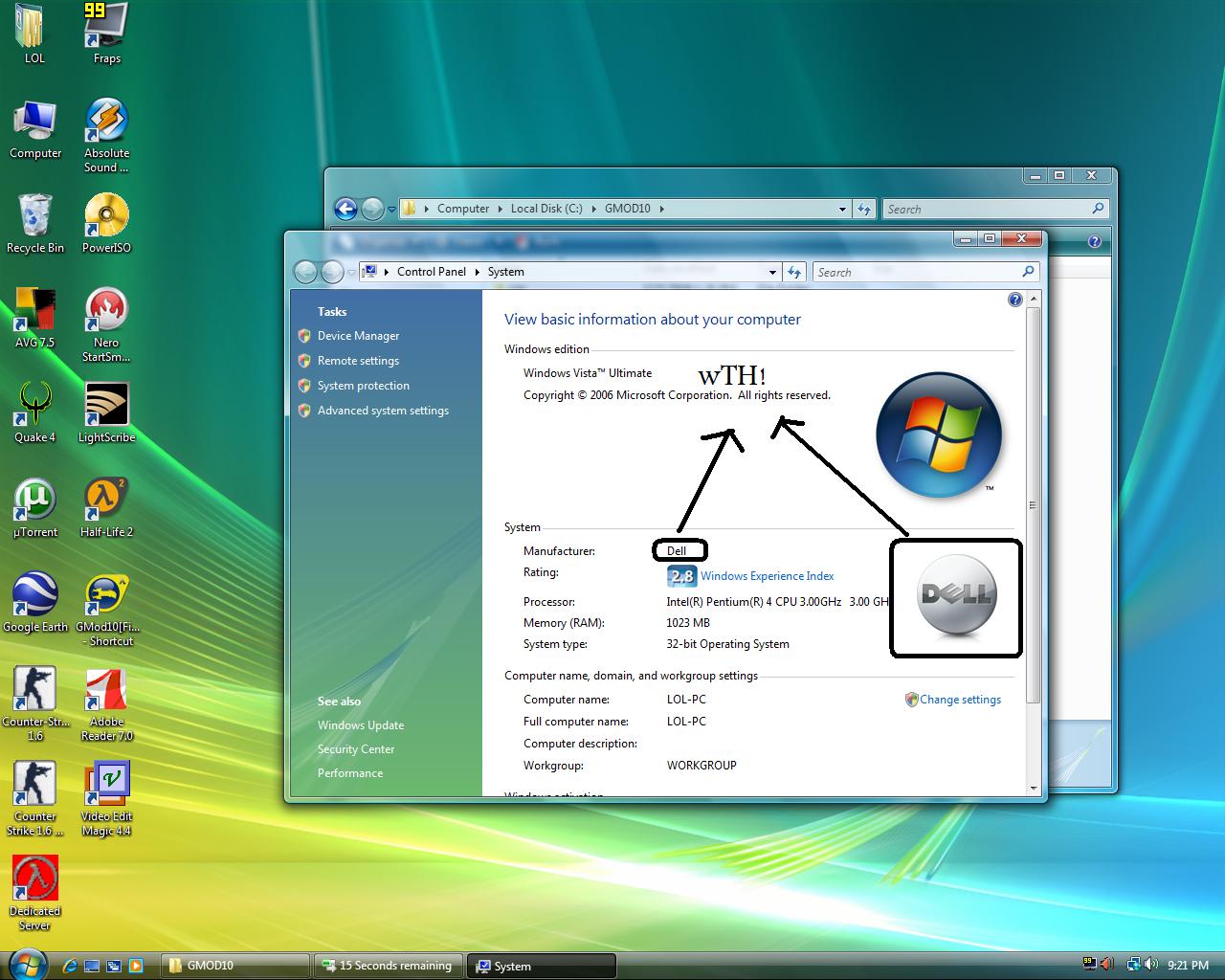1225x980 pixels.
Task: Open the Nero StartSmart shortcut
Action: (106, 325)
